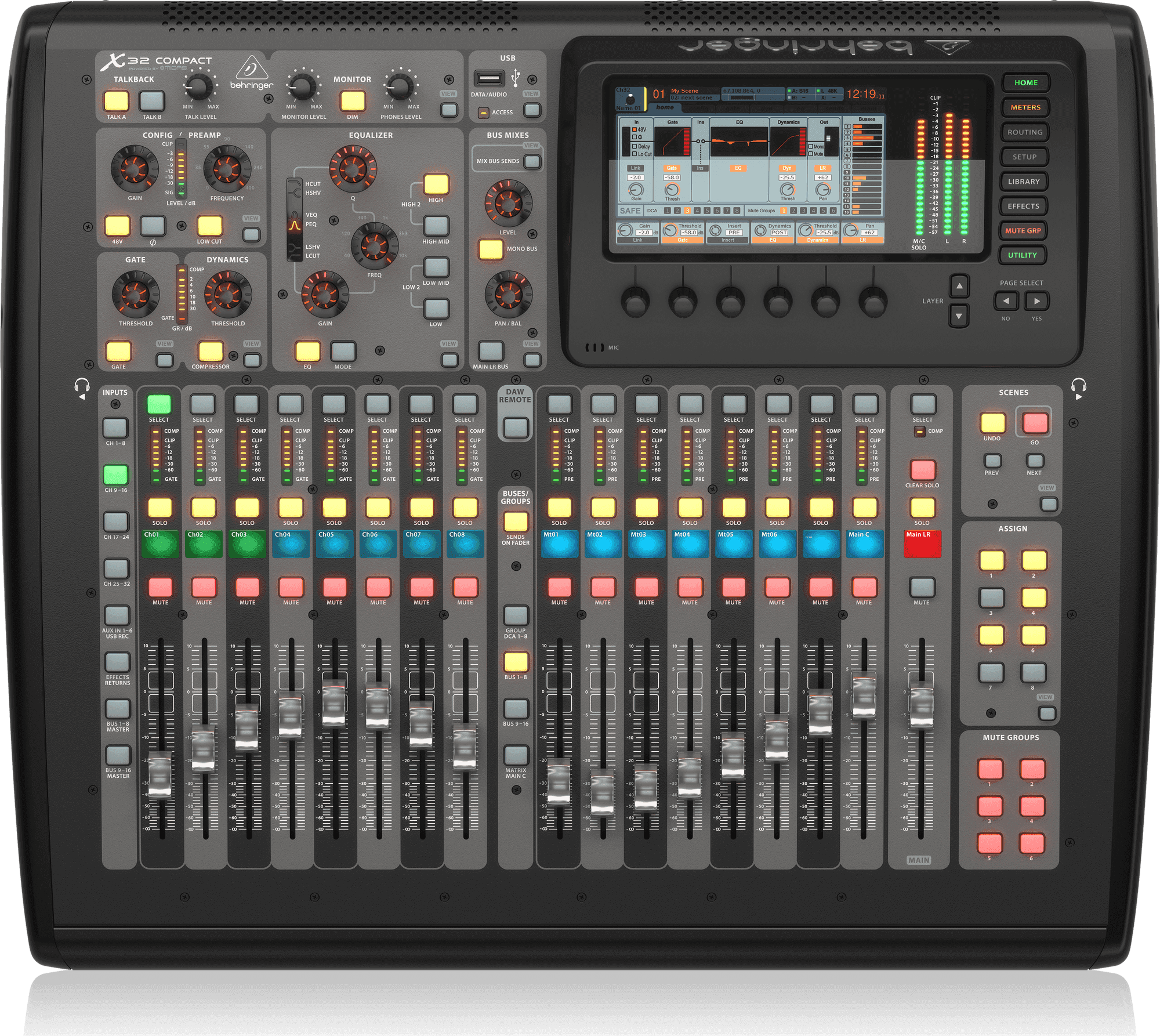Click the scenes GO button

pos(1035,423)
